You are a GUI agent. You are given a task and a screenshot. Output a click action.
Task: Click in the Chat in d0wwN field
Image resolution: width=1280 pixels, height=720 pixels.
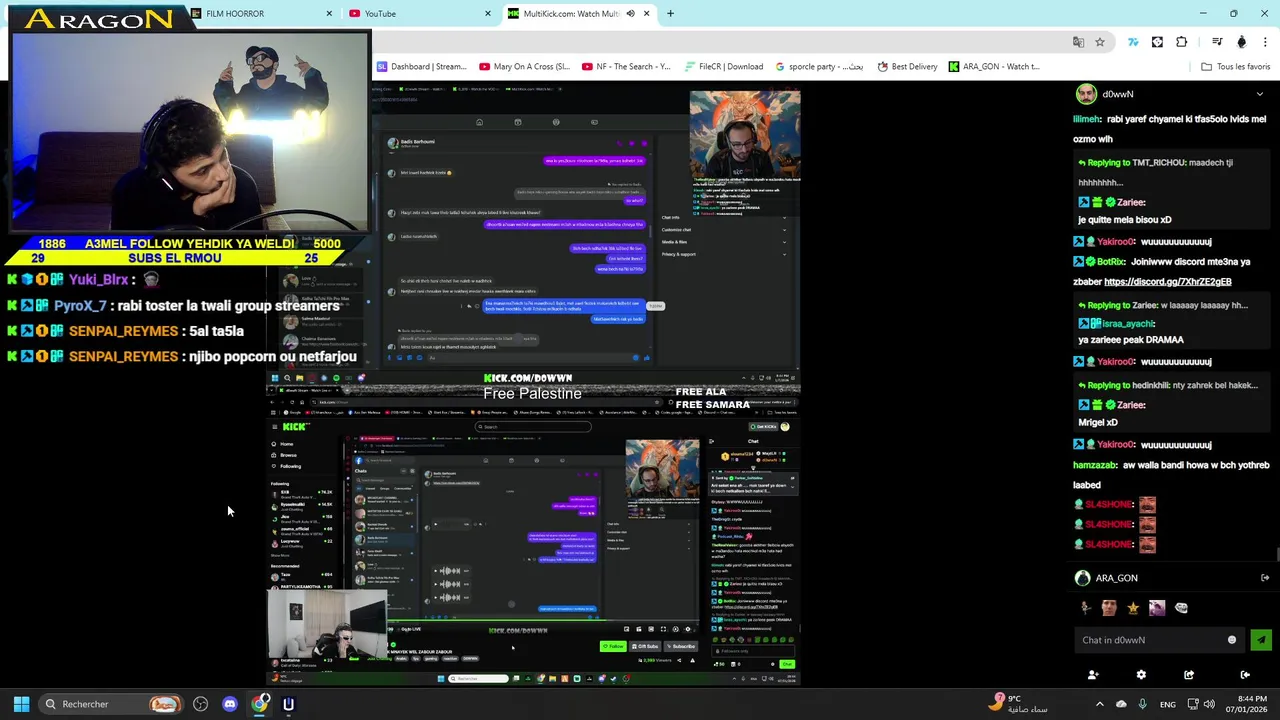[1158, 640]
